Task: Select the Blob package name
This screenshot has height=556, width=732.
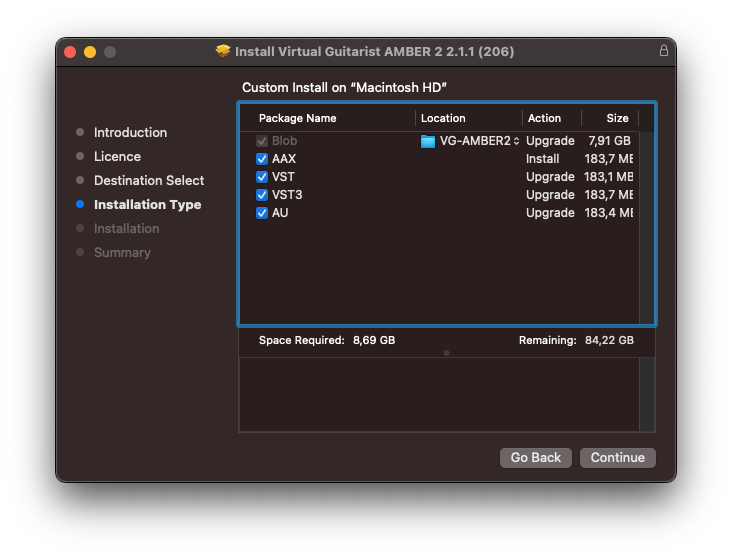Action: coord(284,141)
